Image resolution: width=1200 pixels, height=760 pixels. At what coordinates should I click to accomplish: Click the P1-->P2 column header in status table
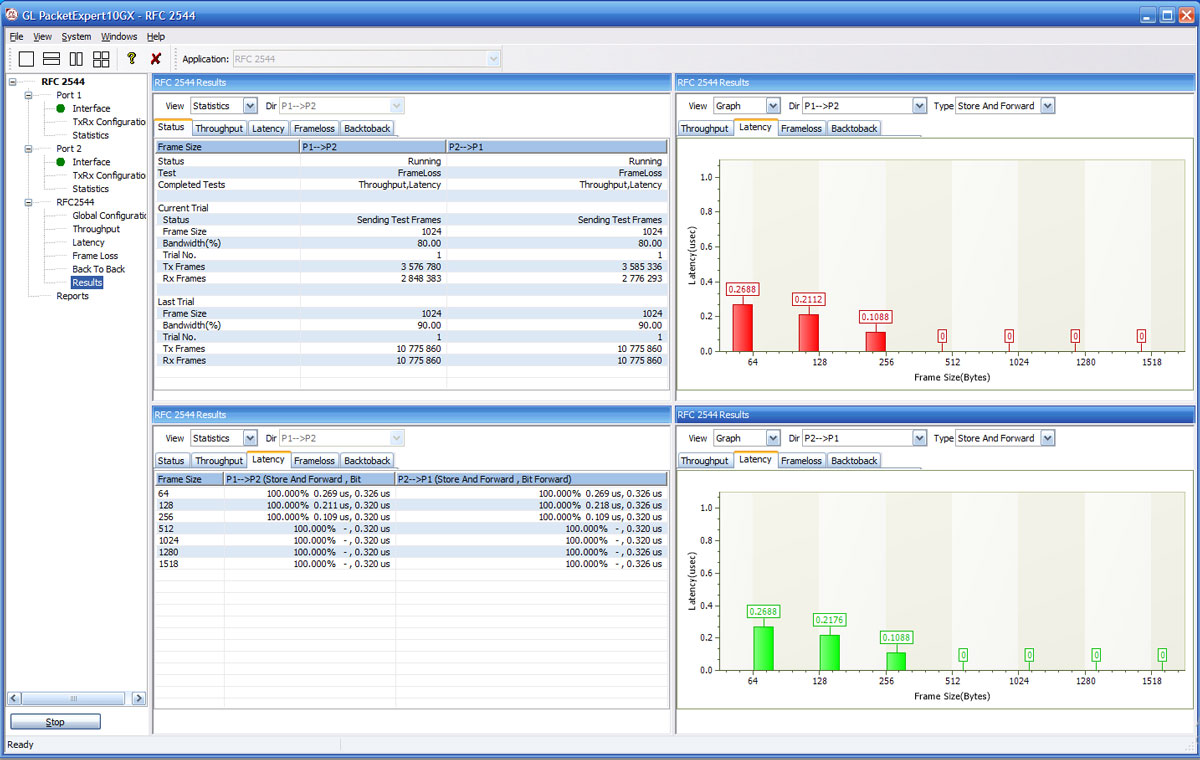(x=373, y=147)
